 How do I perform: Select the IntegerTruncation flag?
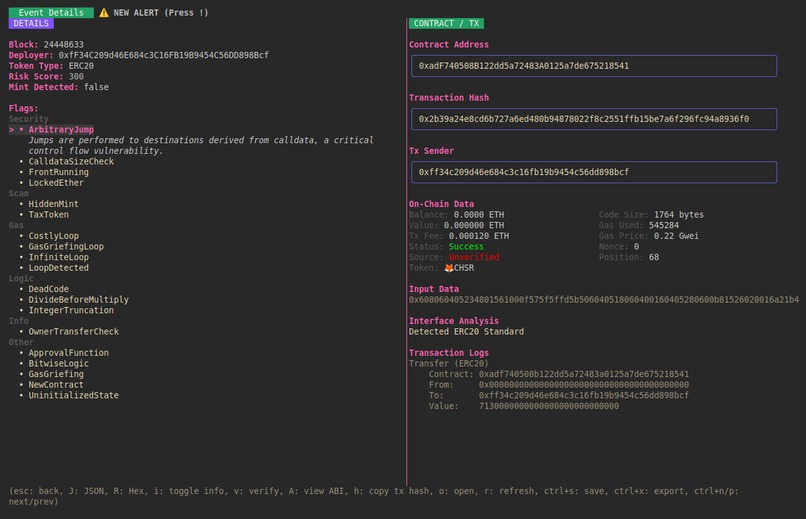pos(71,310)
